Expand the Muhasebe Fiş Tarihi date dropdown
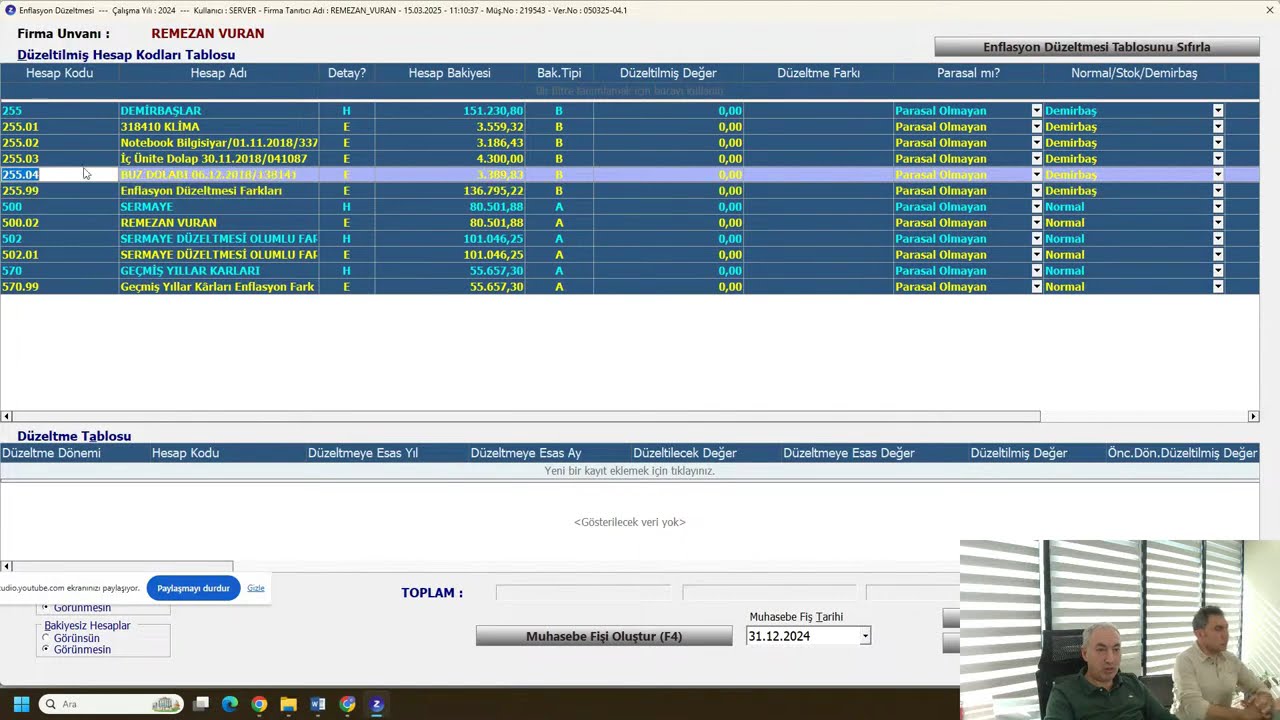This screenshot has height=720, width=1280. (865, 636)
